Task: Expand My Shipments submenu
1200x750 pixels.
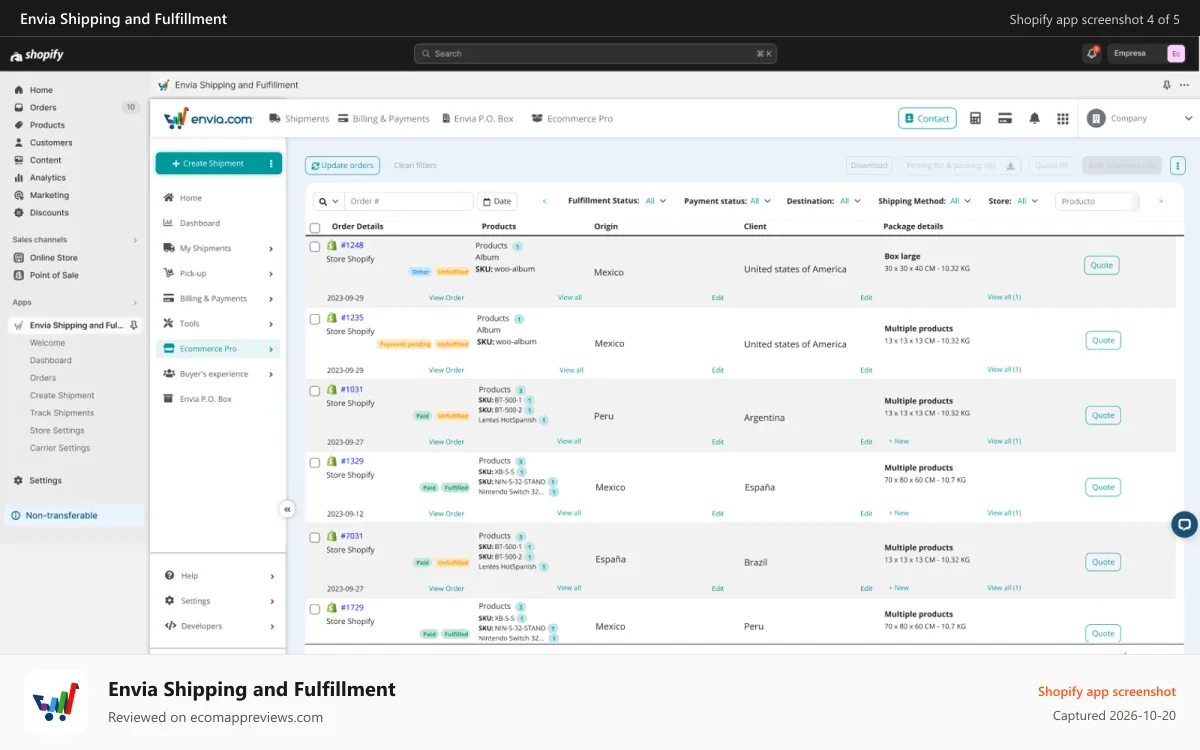Action: tap(271, 249)
